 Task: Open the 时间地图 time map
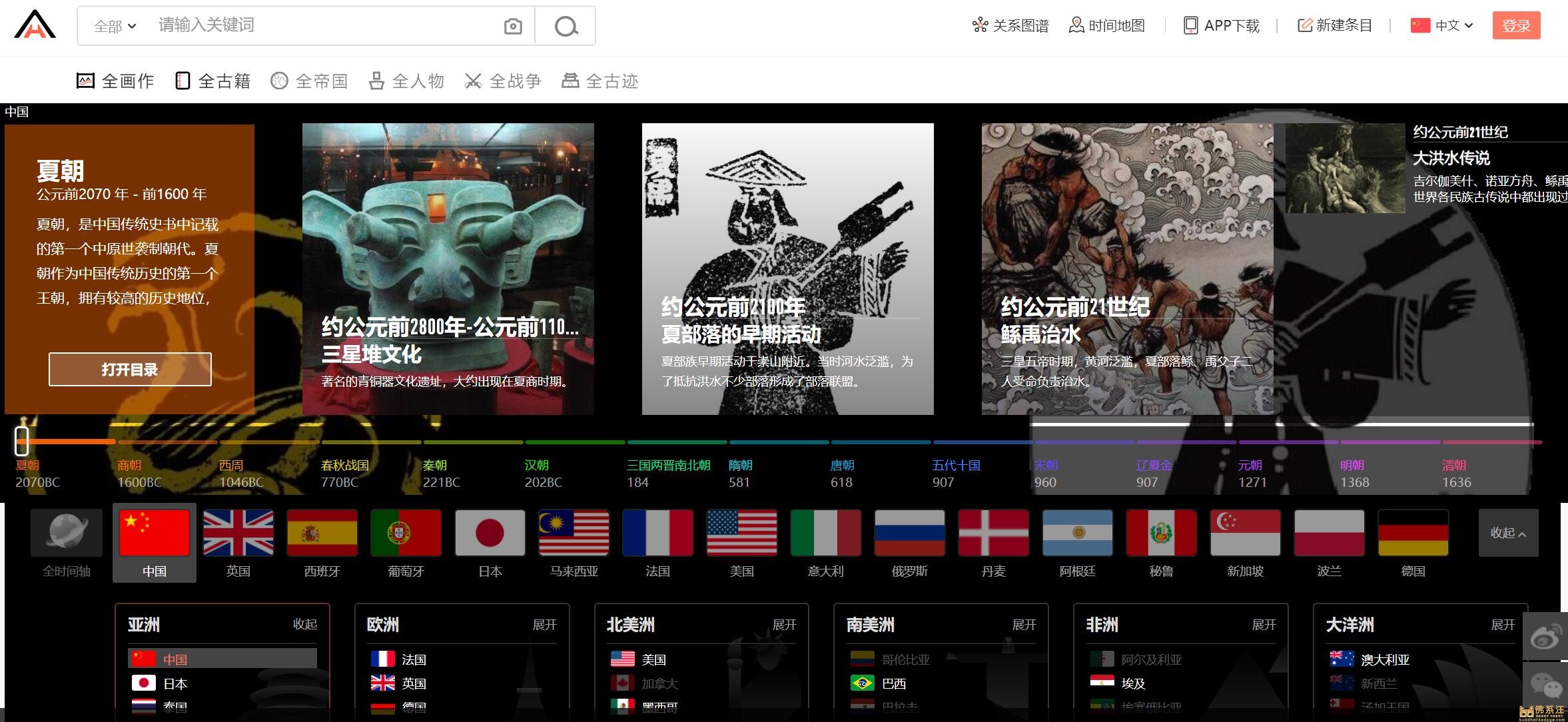point(1107,26)
